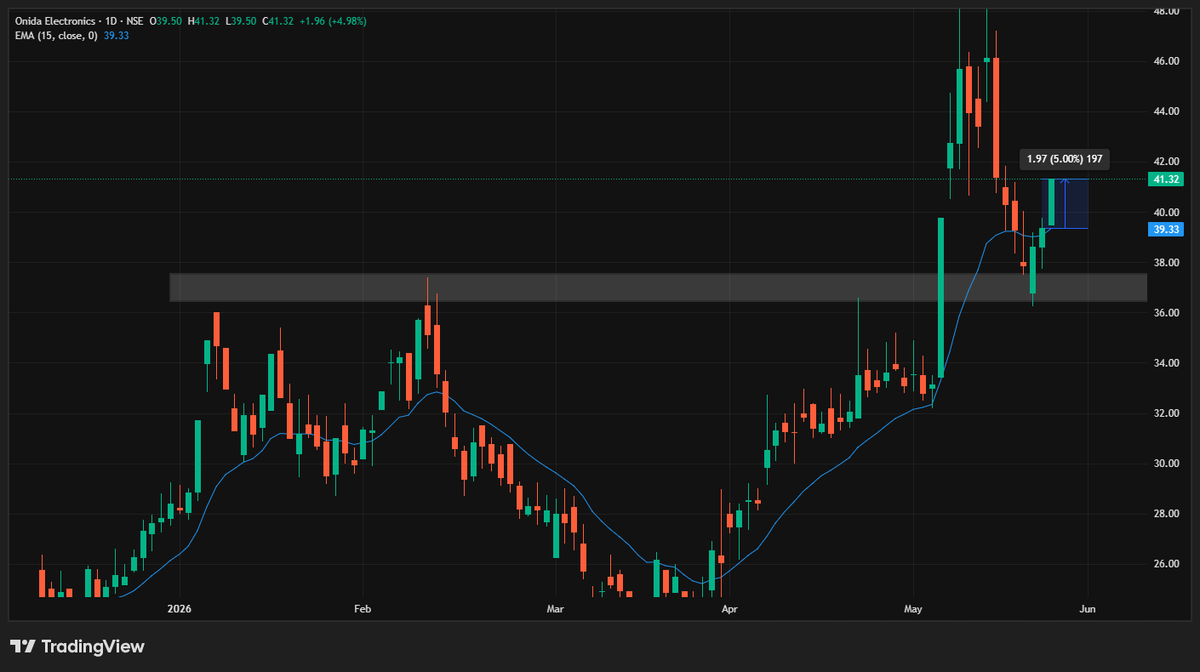
Task: Click the 46.00 price axis label
Action: click(1166, 61)
